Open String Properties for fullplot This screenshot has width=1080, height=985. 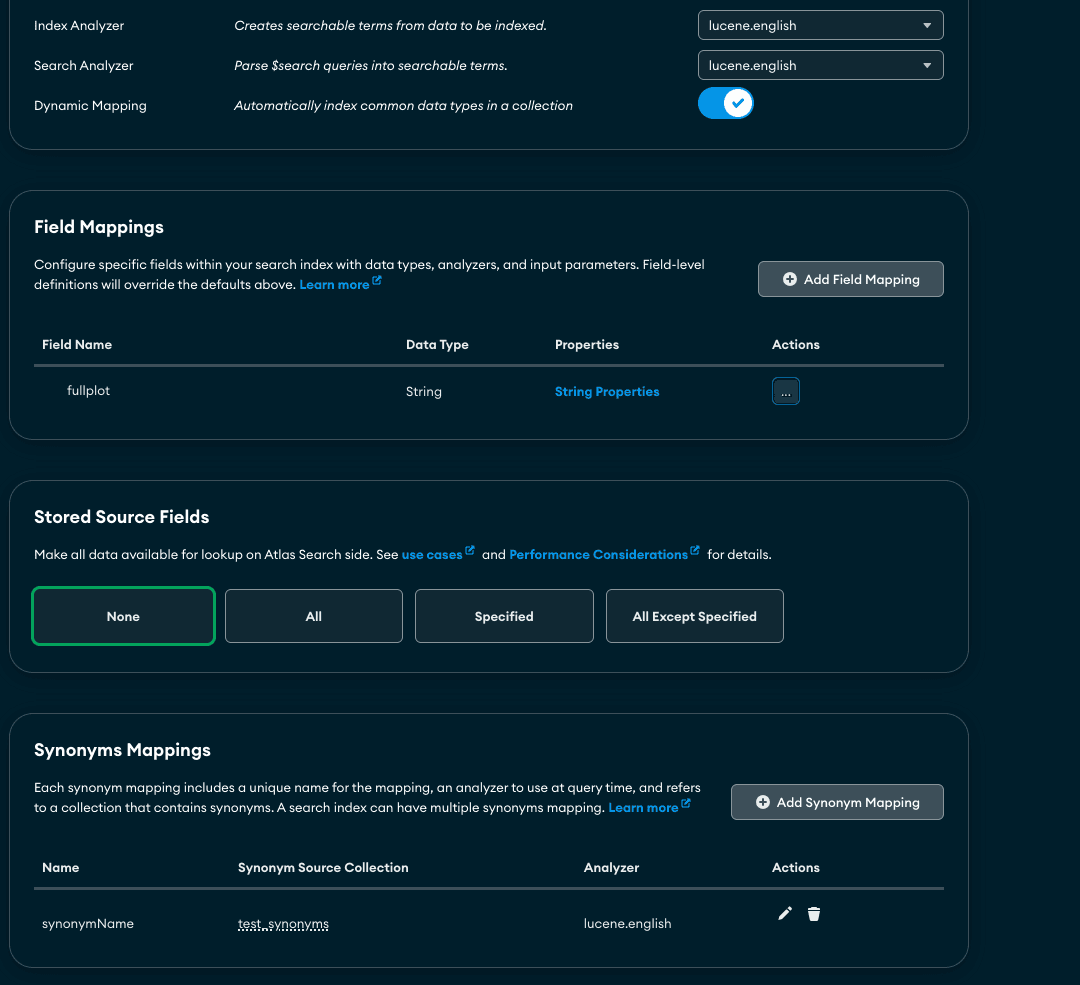click(607, 392)
